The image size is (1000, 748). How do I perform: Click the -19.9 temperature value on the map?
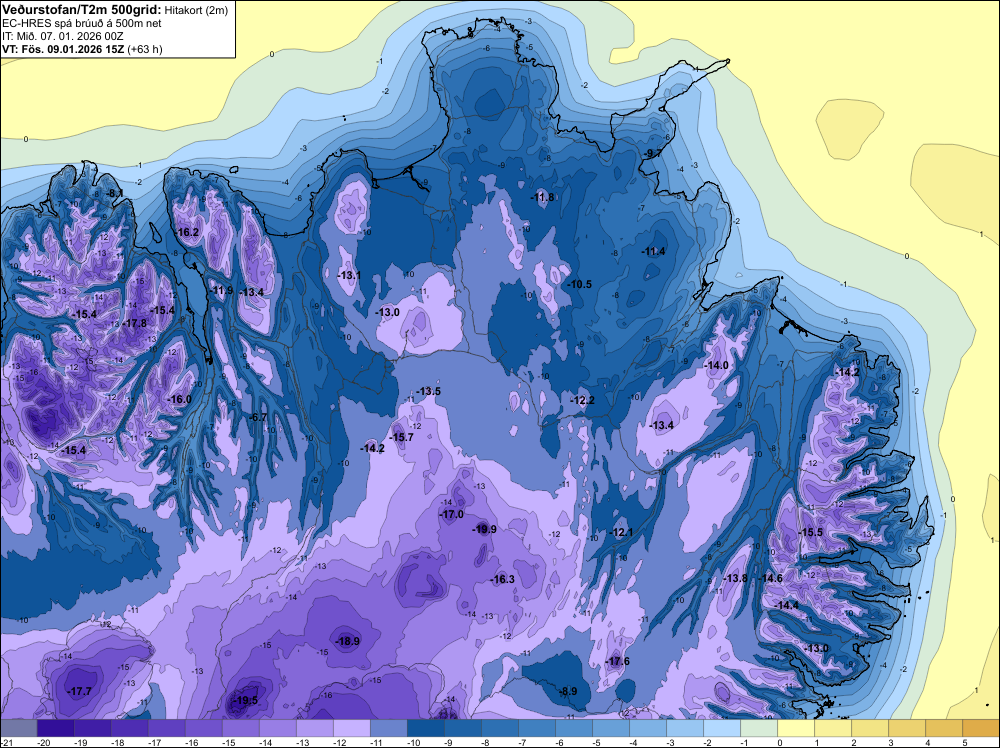(x=484, y=529)
